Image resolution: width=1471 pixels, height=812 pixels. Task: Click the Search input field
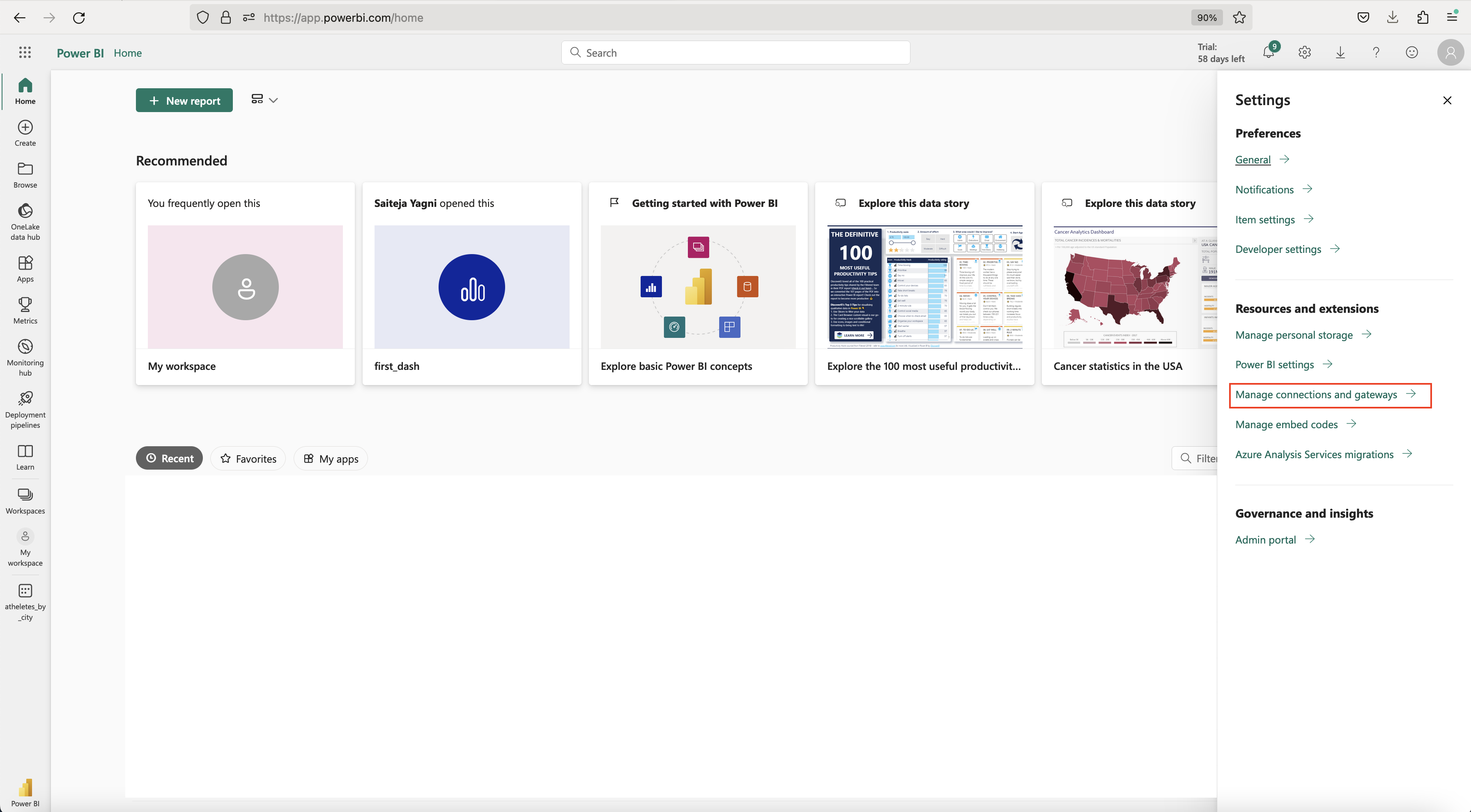(735, 53)
